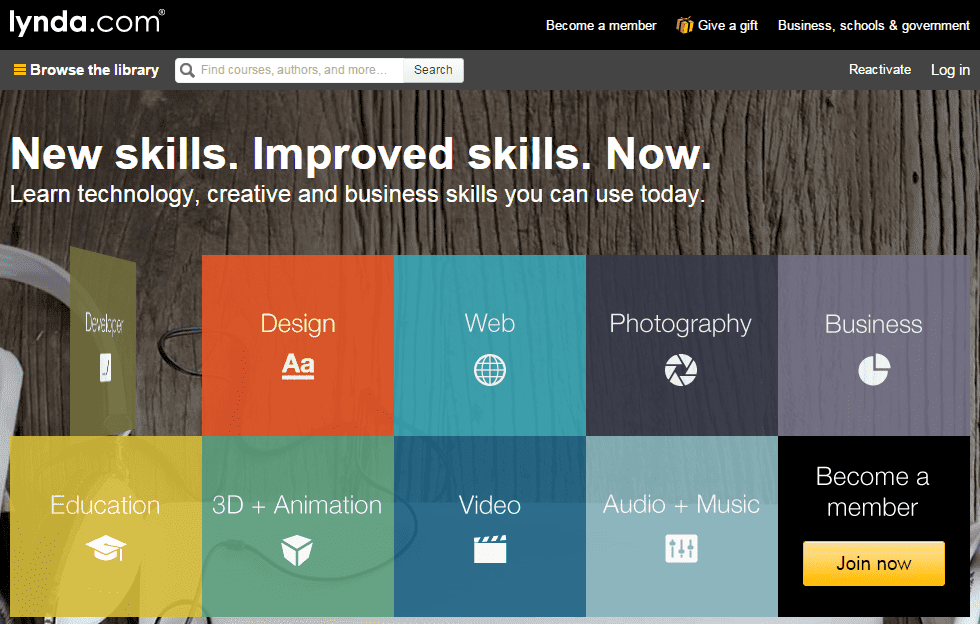Screen dimensions: 980x624
Task: Click the lynda.com logo
Action: coord(87,23)
